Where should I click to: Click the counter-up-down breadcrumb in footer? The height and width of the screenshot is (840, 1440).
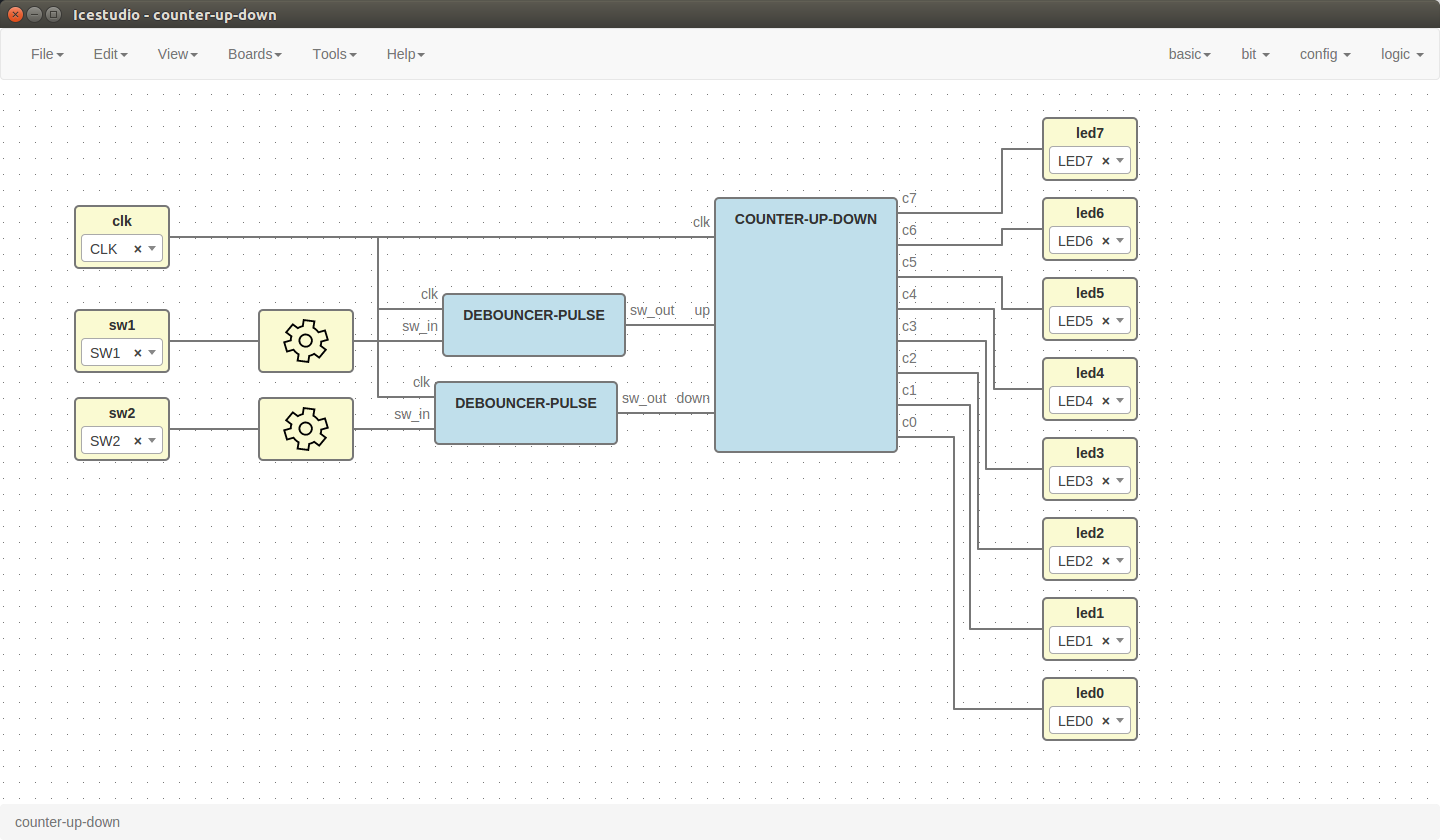tap(67, 822)
